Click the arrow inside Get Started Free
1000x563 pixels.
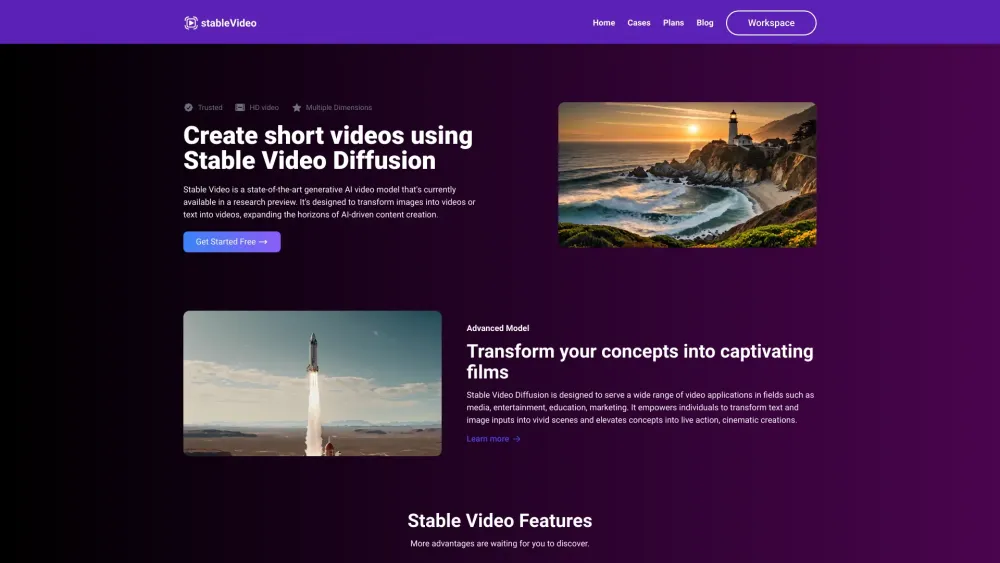263,242
